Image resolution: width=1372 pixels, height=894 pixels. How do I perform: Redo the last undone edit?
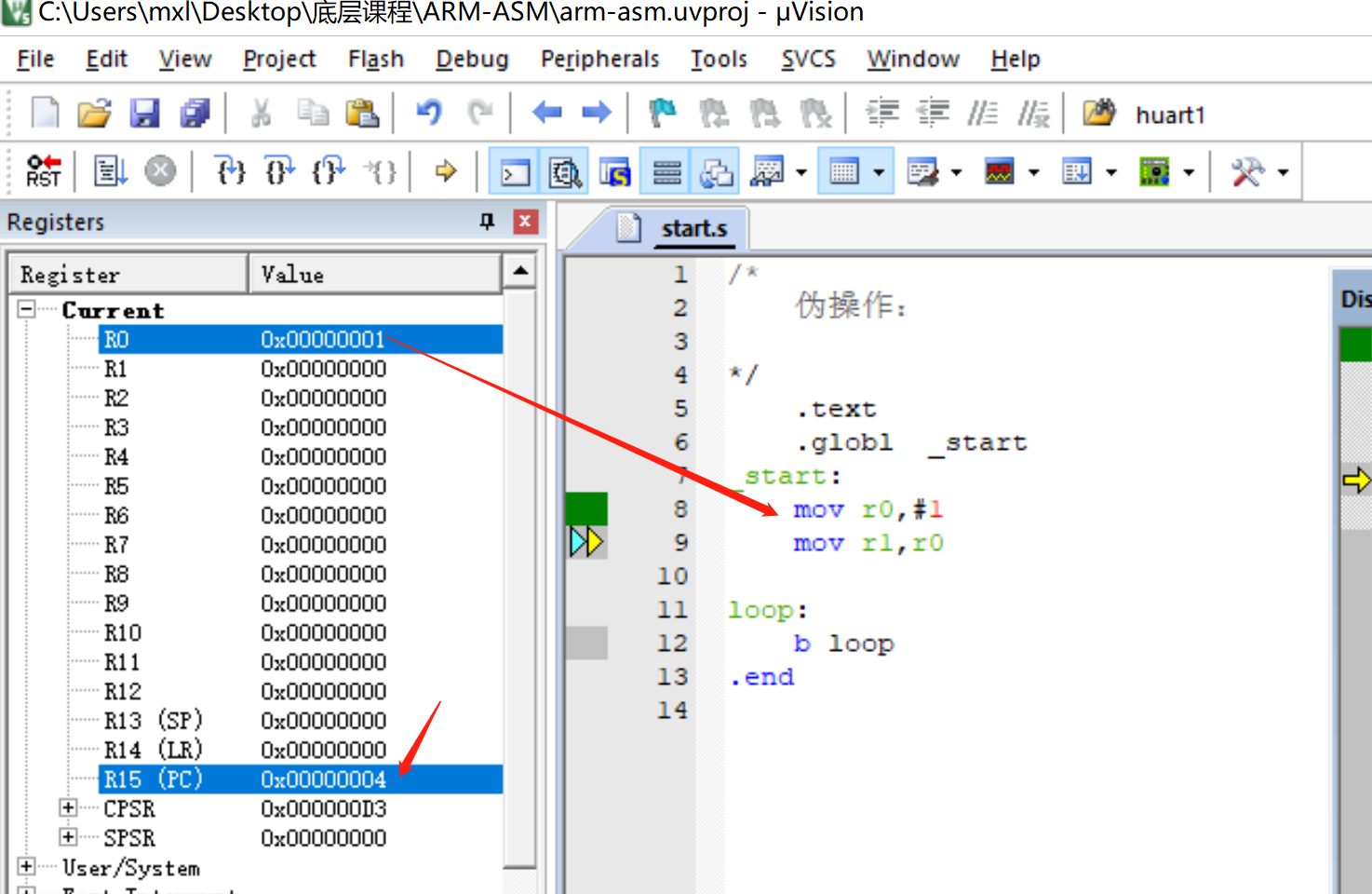pos(479,113)
